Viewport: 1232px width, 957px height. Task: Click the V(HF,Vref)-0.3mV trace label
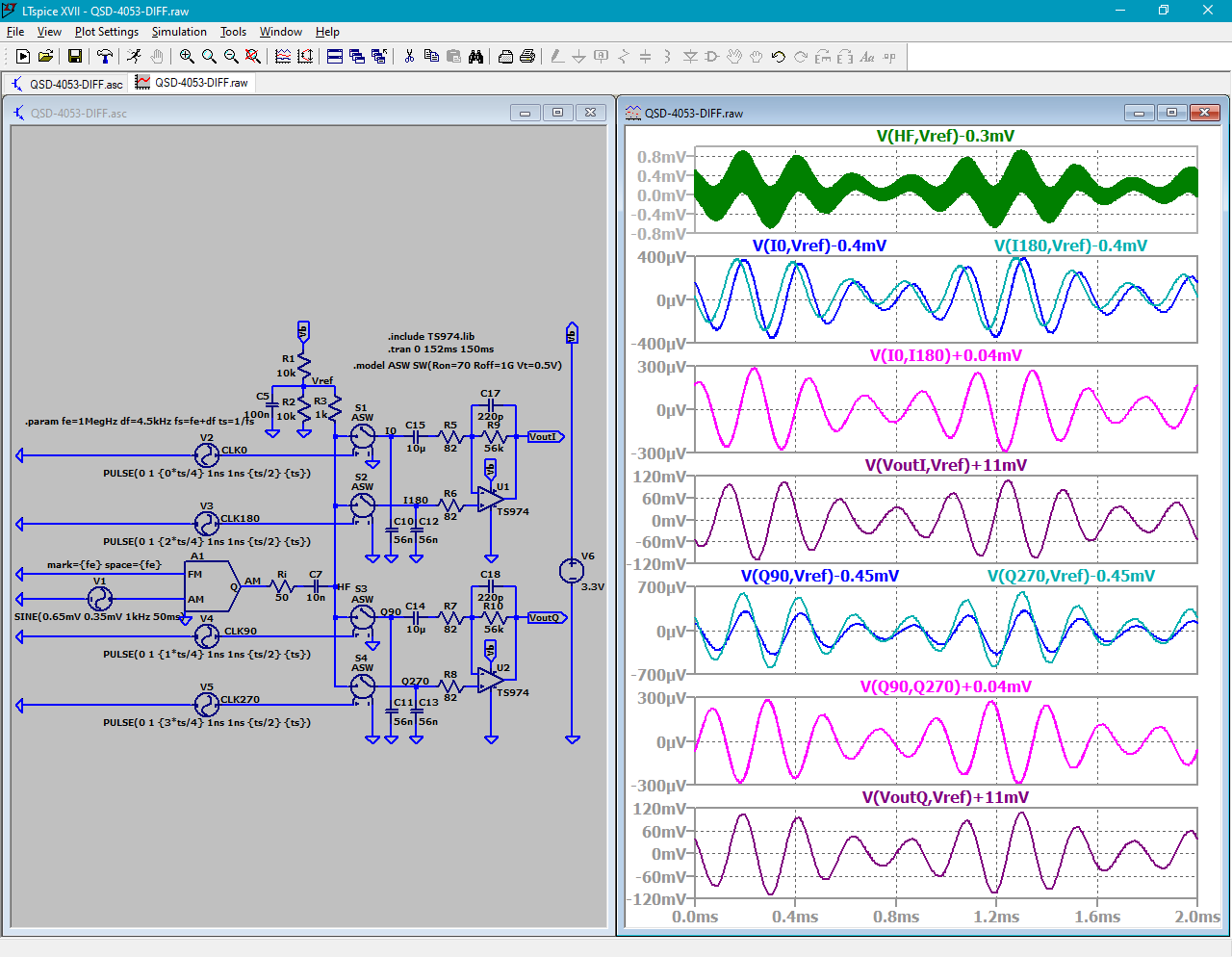point(945,136)
